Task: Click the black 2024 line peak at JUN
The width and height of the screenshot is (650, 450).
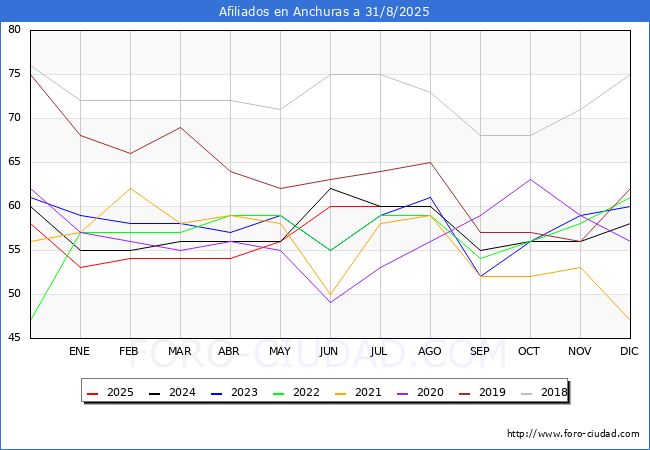Action: [330, 189]
